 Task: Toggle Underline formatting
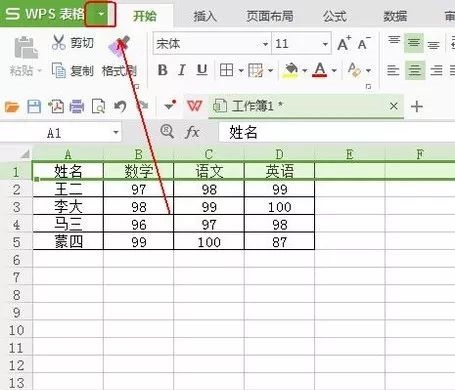click(202, 70)
